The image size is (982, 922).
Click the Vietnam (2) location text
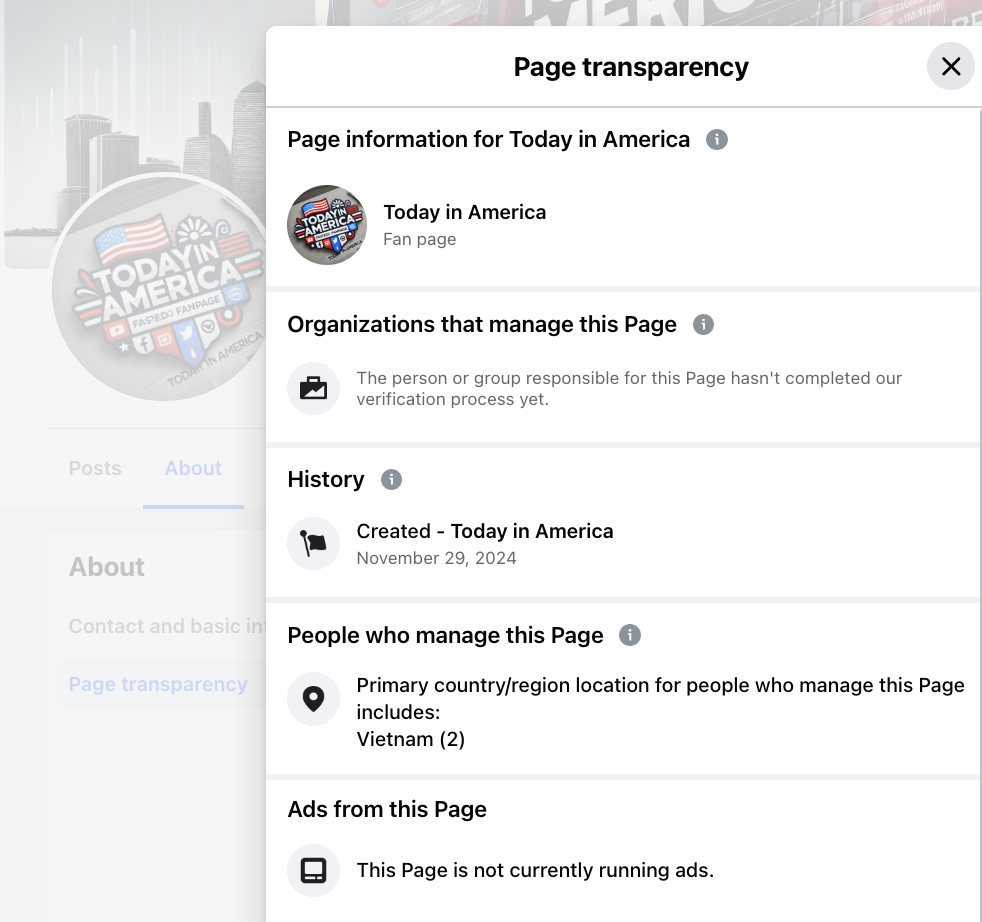[411, 739]
